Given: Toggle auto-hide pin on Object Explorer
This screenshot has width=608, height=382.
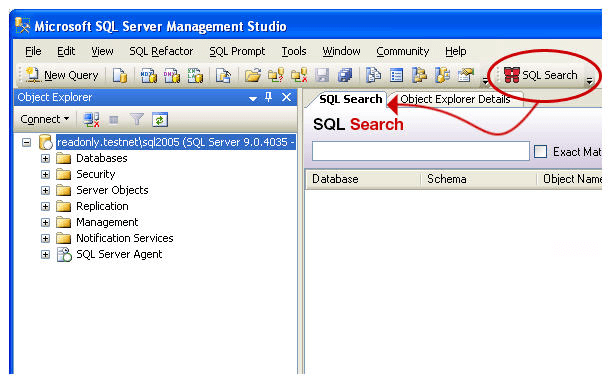Looking at the screenshot, I should point(268,97).
